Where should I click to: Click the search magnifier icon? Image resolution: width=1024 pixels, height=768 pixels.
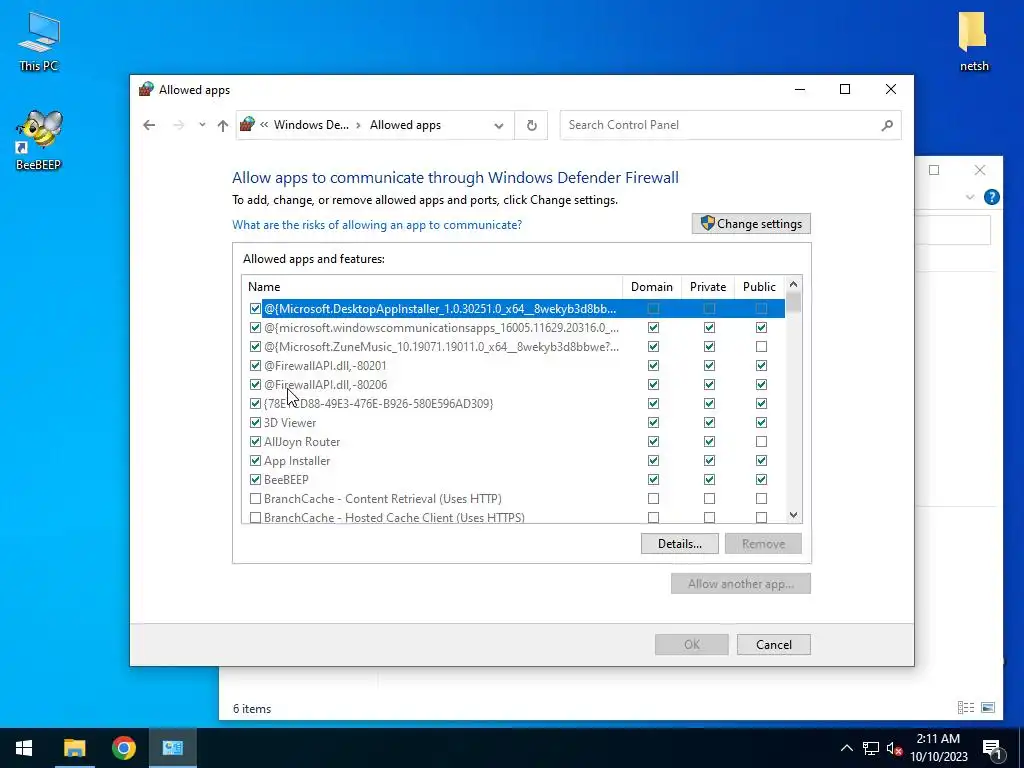coord(887,125)
